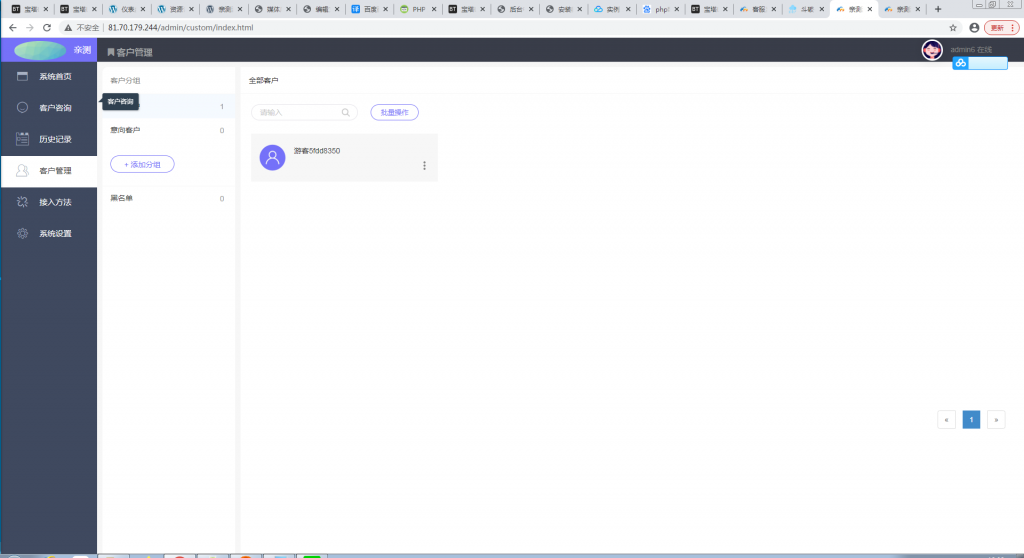Click the admin6 profile avatar
This screenshot has height=558, width=1024.
(932, 50)
